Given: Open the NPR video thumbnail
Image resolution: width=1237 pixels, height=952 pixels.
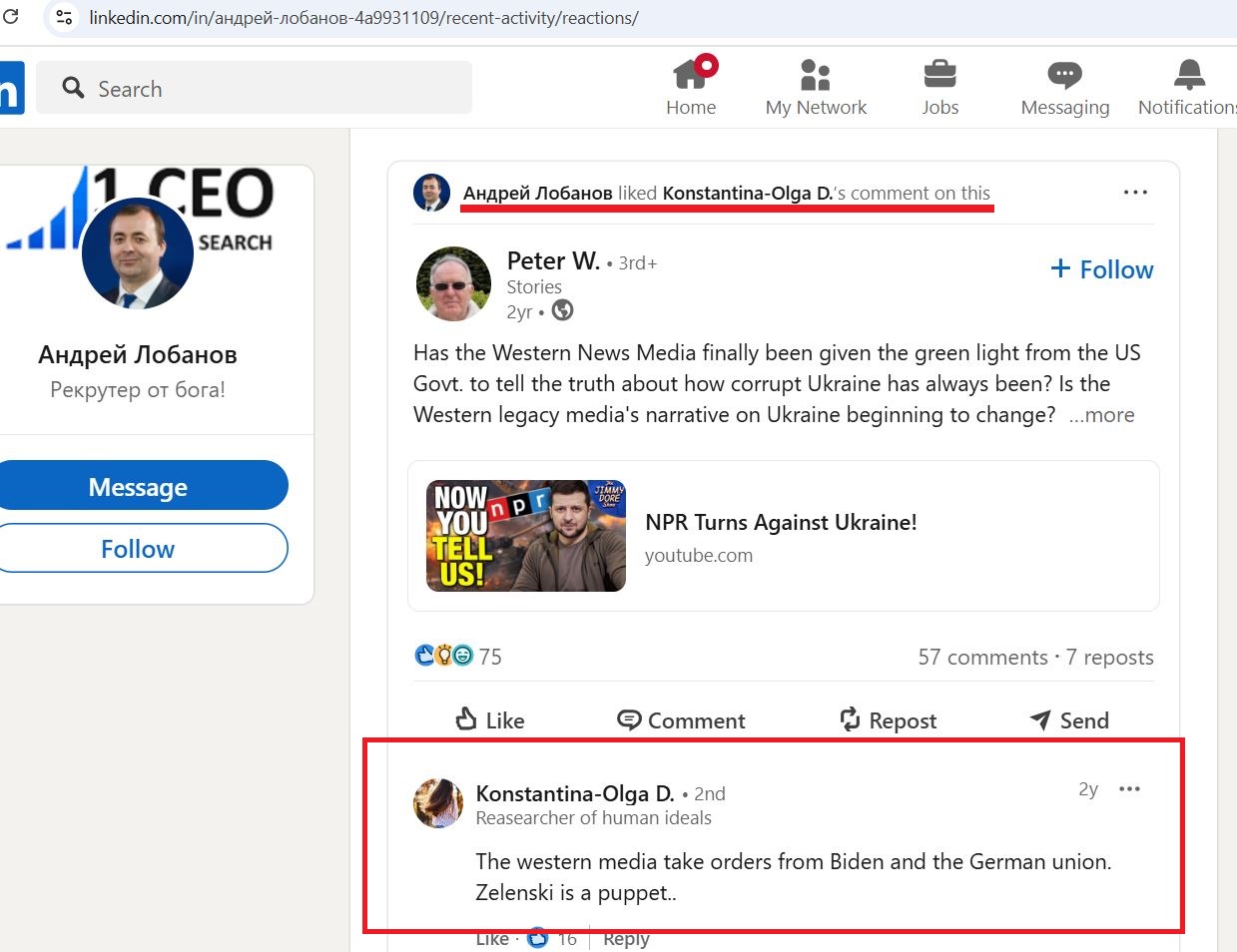Looking at the screenshot, I should (x=526, y=536).
